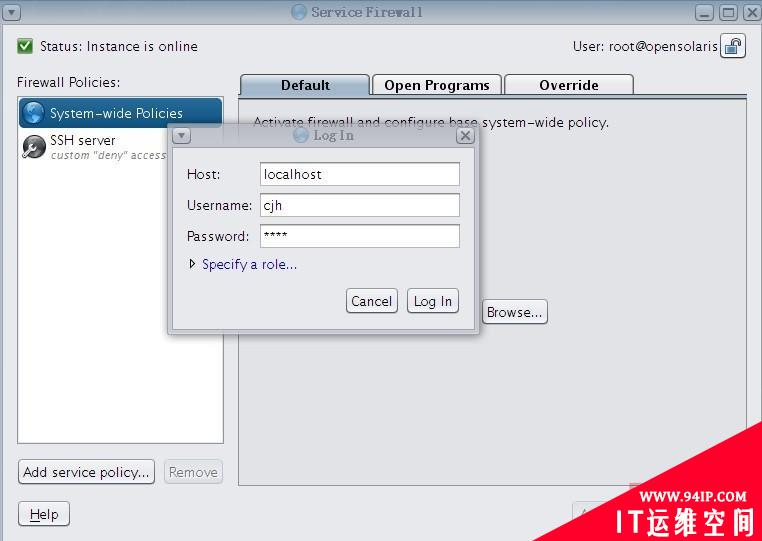Close the Service Firewall window
Viewport: 762px width, 541px height.
tap(752, 12)
